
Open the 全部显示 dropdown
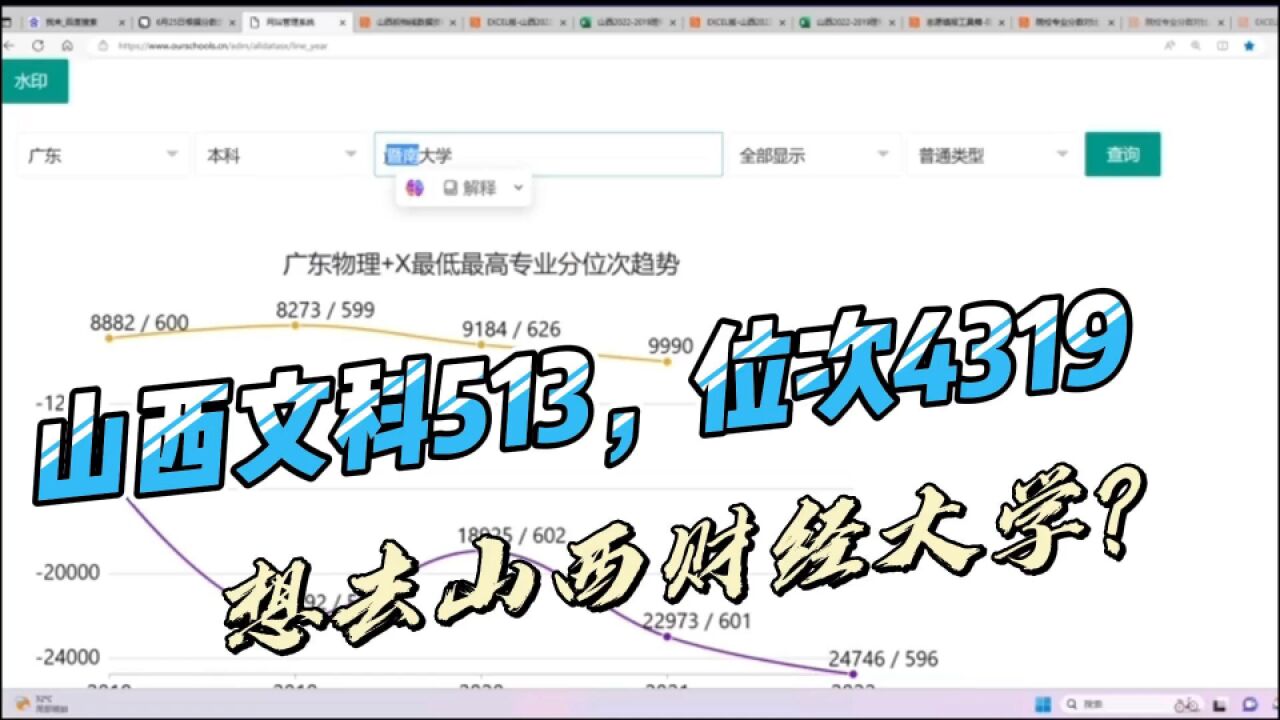[x=814, y=155]
